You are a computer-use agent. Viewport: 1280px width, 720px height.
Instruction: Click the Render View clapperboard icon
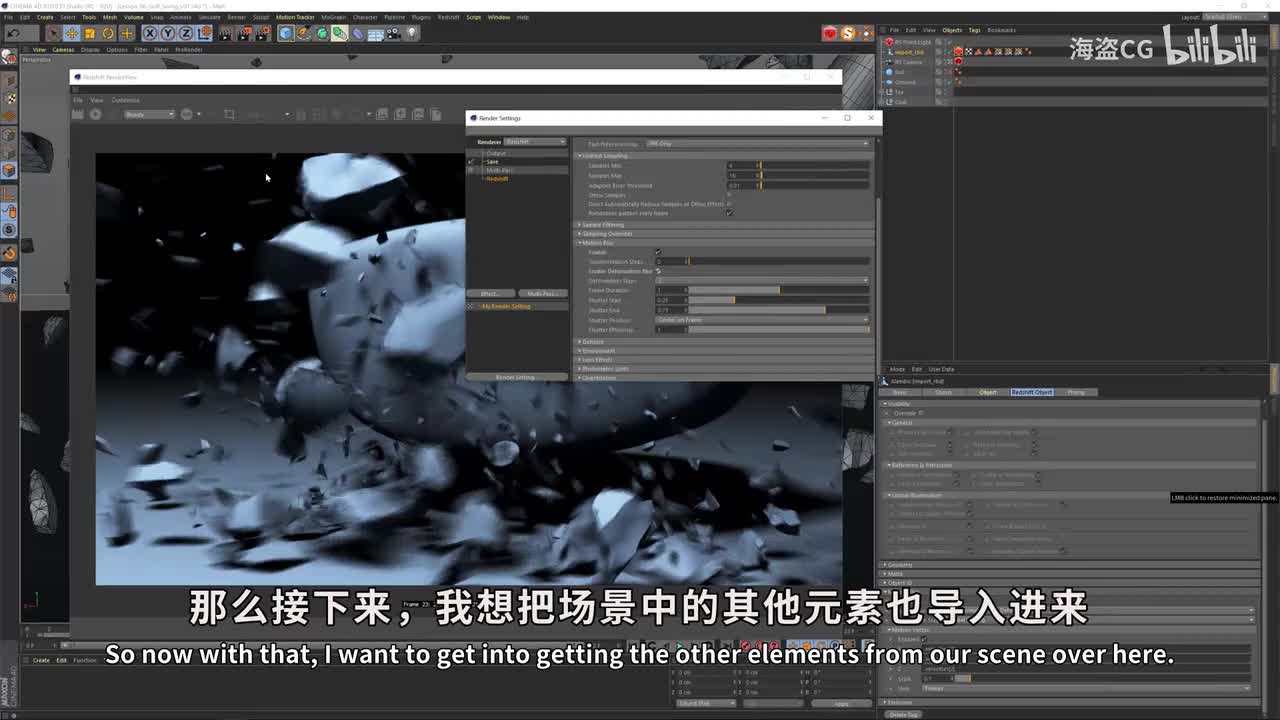(x=225, y=33)
